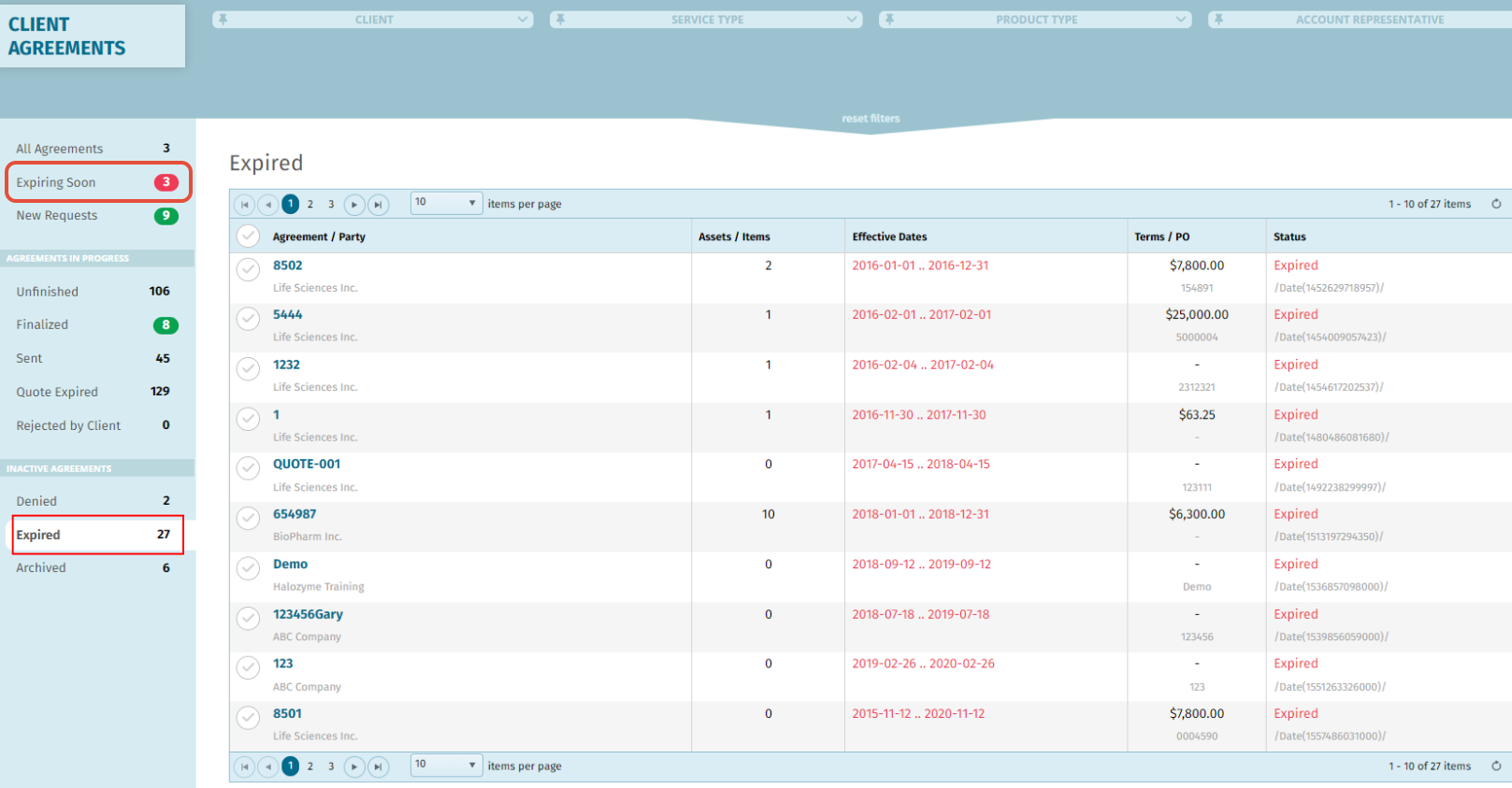Select agreement 1232 row checkbox
The image size is (1512, 788).
tap(248, 368)
